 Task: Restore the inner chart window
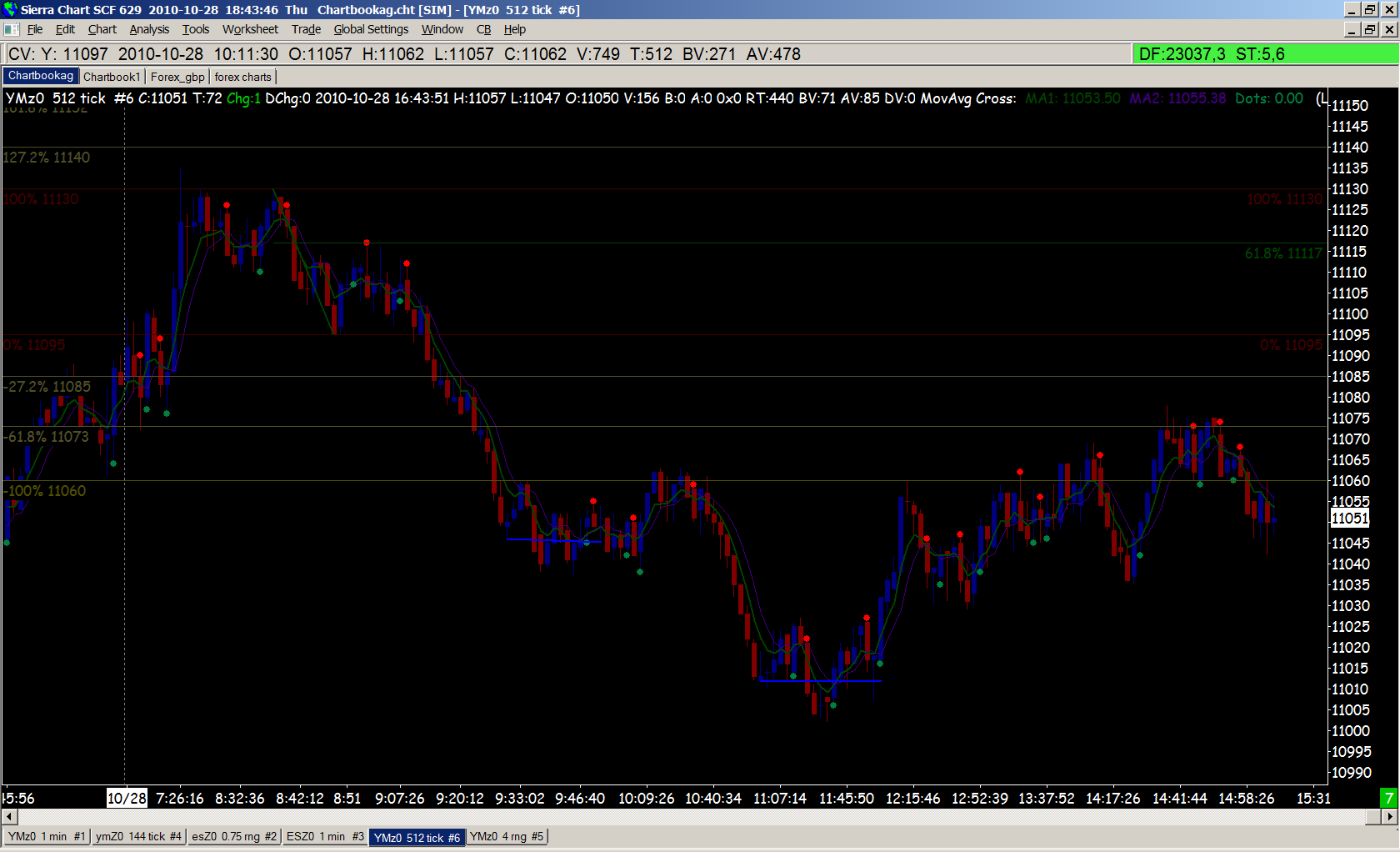coord(1371,29)
